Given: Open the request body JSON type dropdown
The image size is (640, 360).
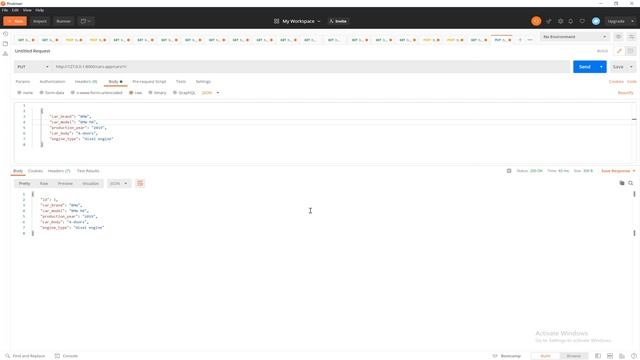Looking at the screenshot, I should pyautogui.click(x=211, y=93).
